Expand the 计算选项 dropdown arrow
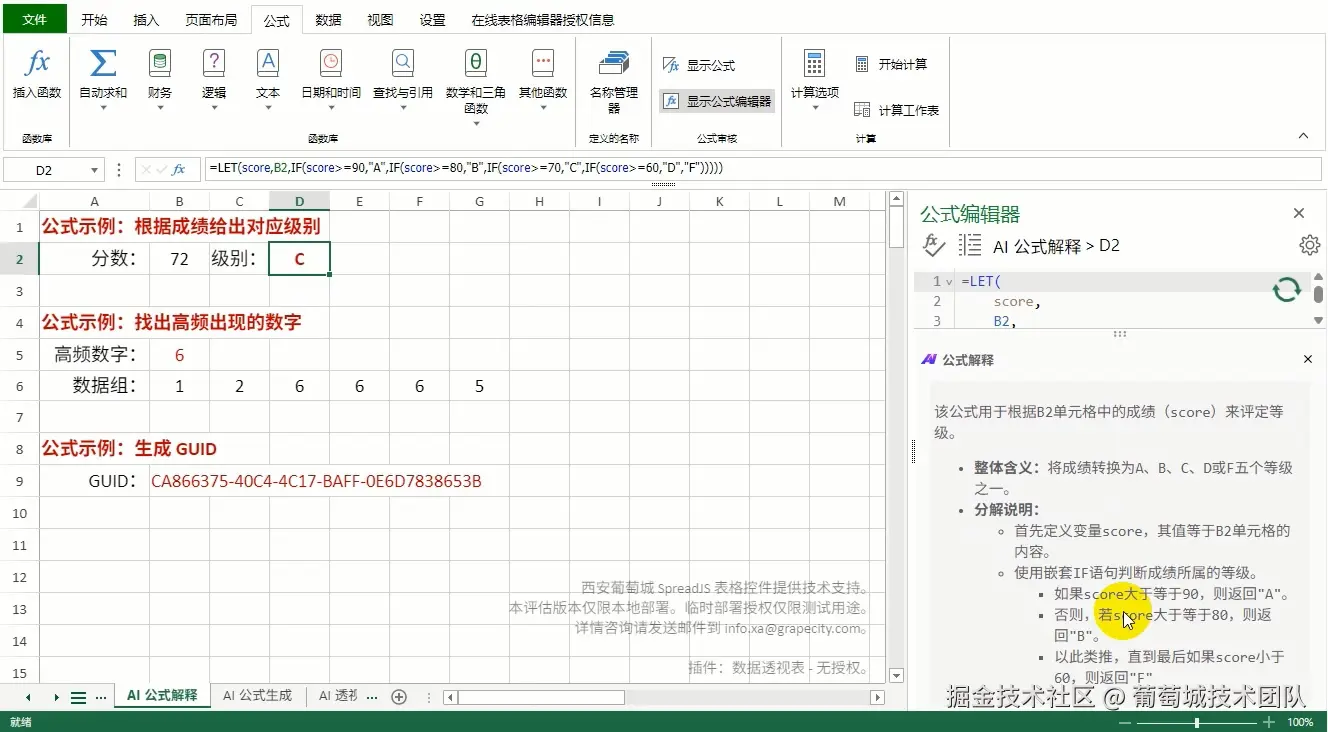Screen dimensions: 1328x732 (x=815, y=108)
